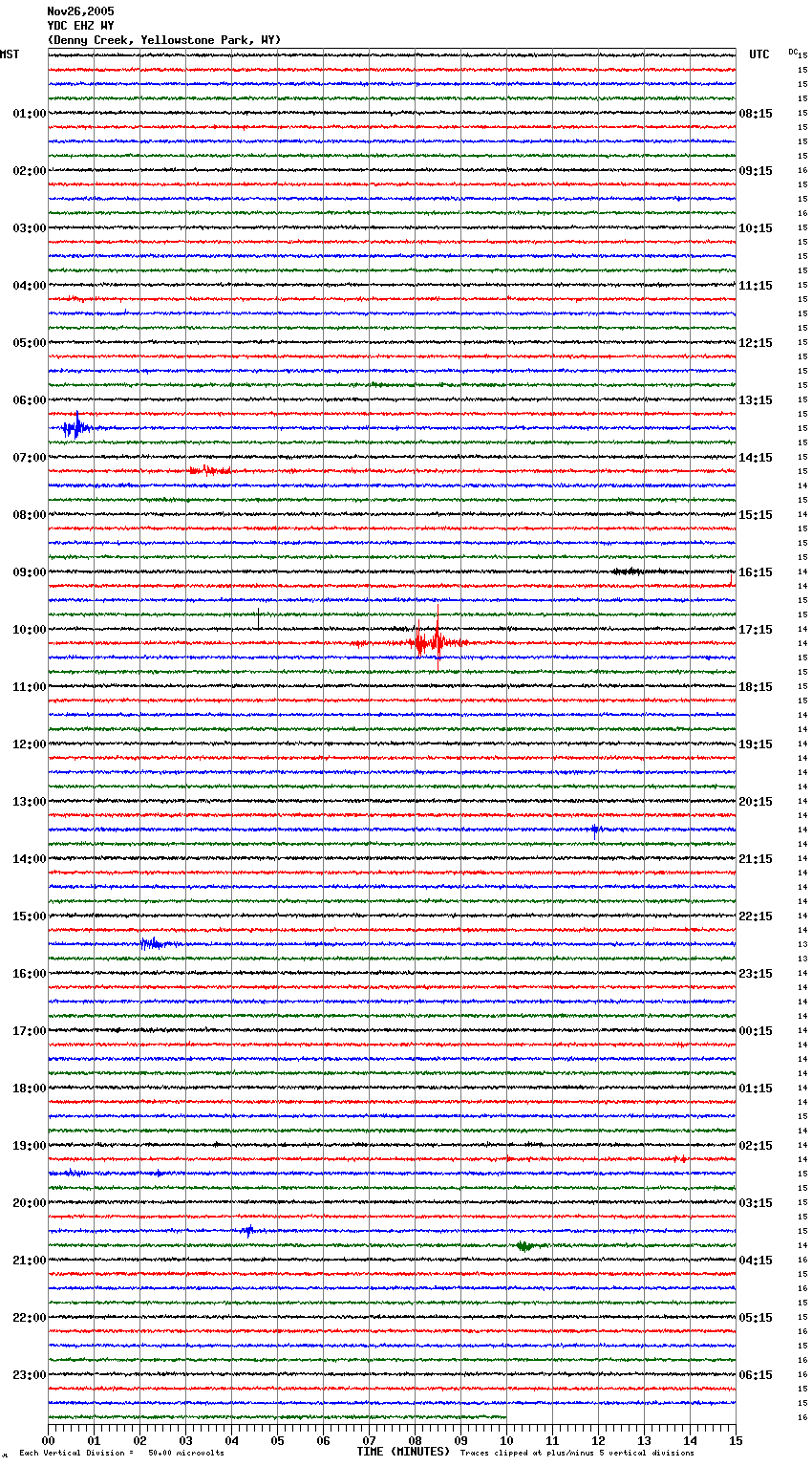Image resolution: width=812 pixels, height=1466 pixels.
Task: Click the 14:15 UTC time label
Action: click(756, 458)
